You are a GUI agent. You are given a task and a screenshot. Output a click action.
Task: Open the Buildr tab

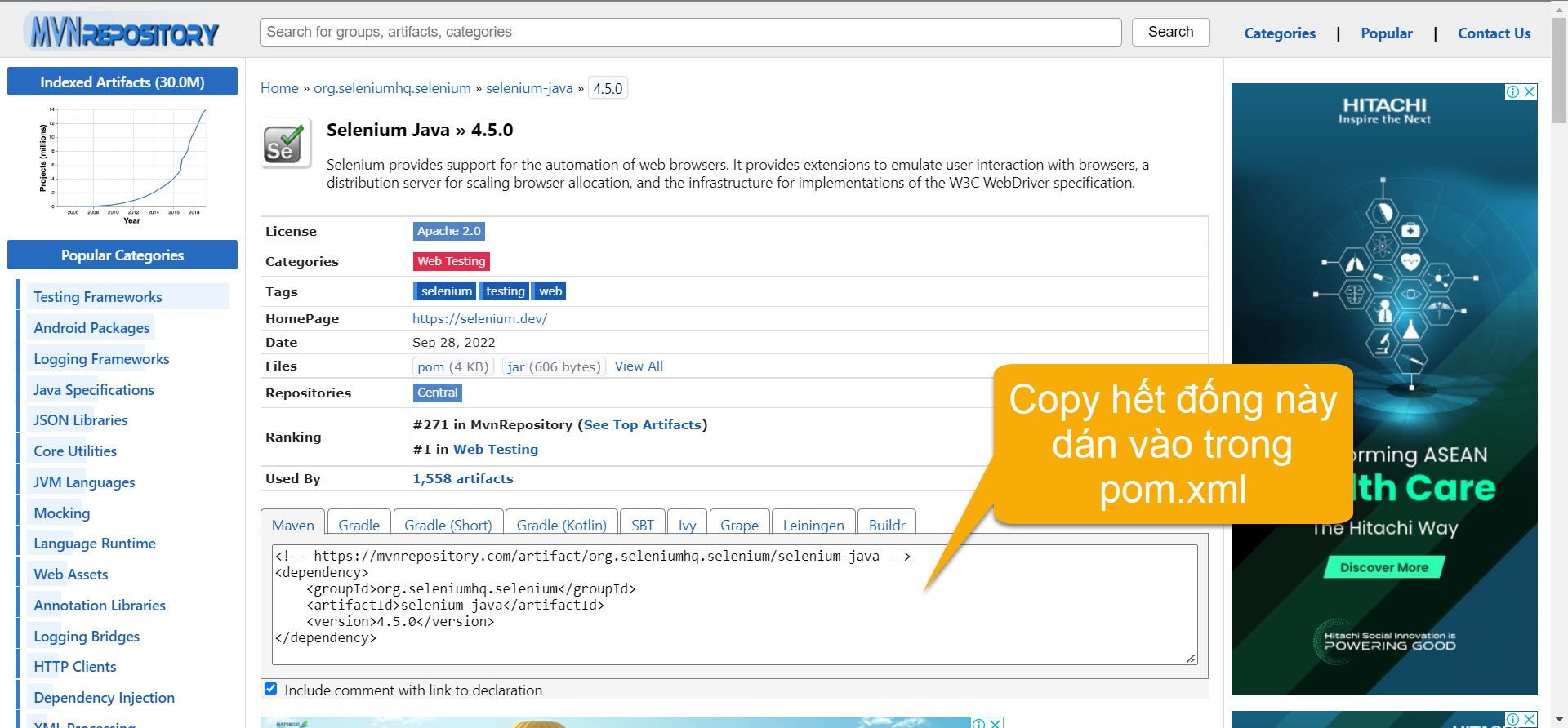click(x=887, y=525)
